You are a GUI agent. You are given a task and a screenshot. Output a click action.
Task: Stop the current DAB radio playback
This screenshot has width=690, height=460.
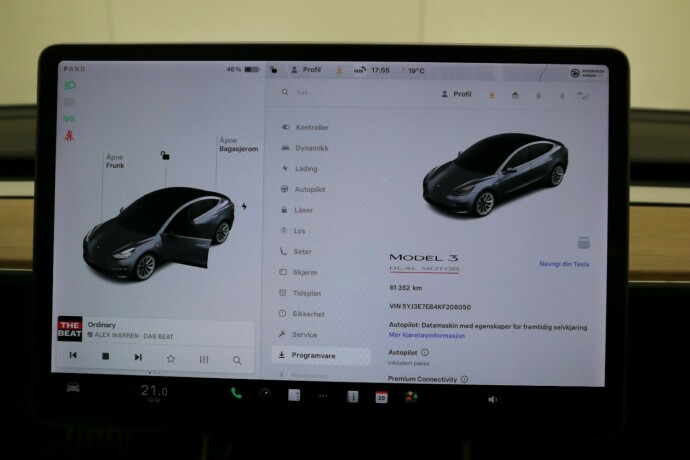point(105,357)
